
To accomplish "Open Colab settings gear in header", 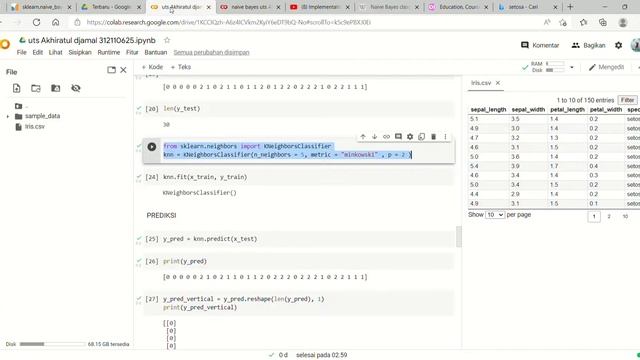I will tap(618, 45).
